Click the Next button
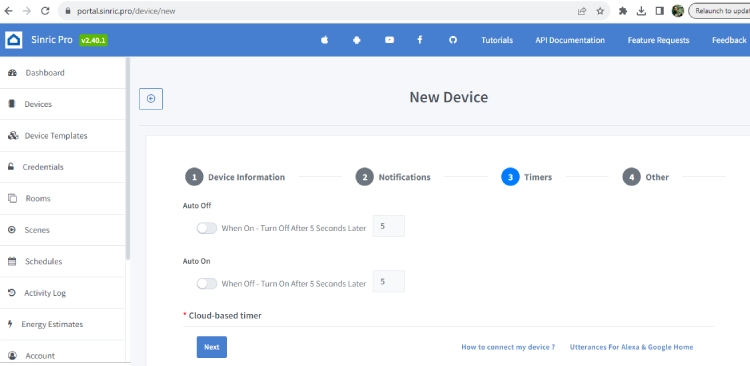The width and height of the screenshot is (750, 366). [x=212, y=347]
